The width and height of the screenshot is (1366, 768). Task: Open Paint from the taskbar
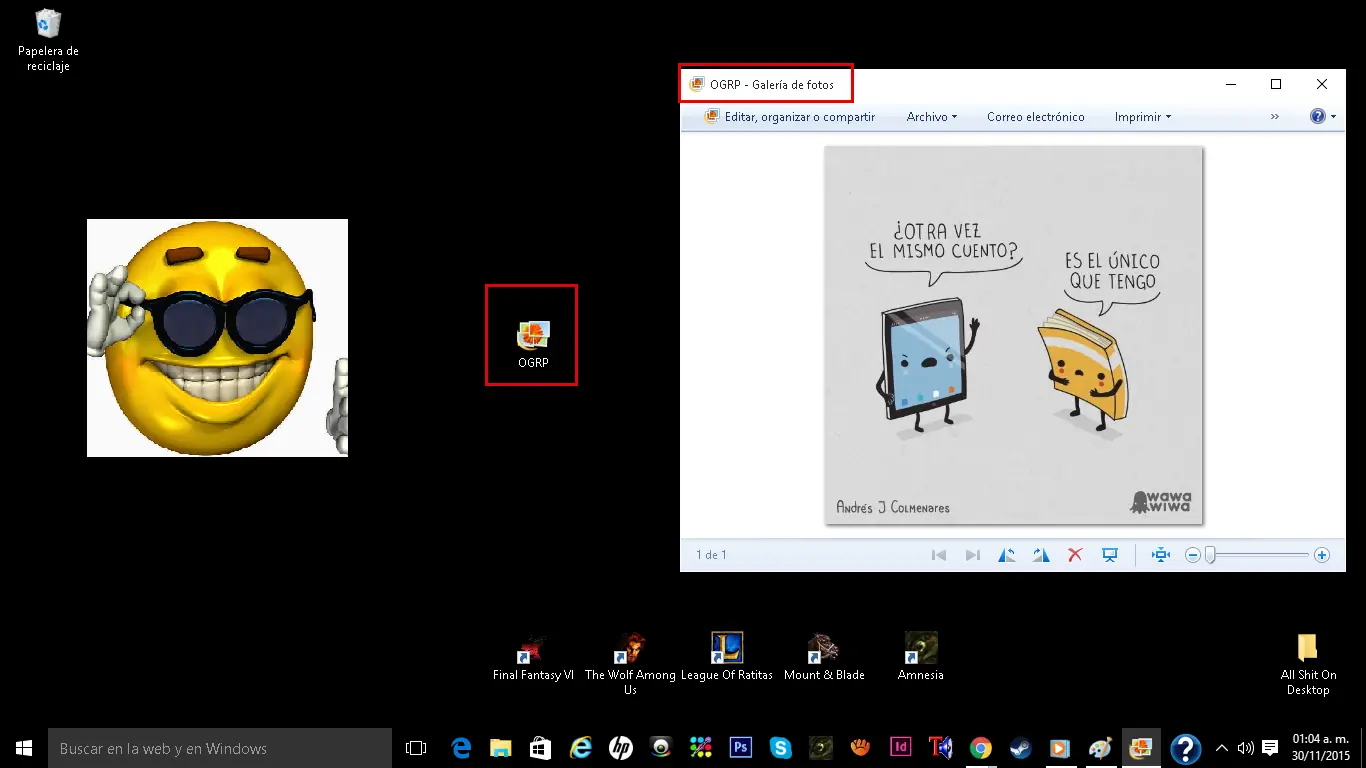pyautogui.click(x=1100, y=748)
